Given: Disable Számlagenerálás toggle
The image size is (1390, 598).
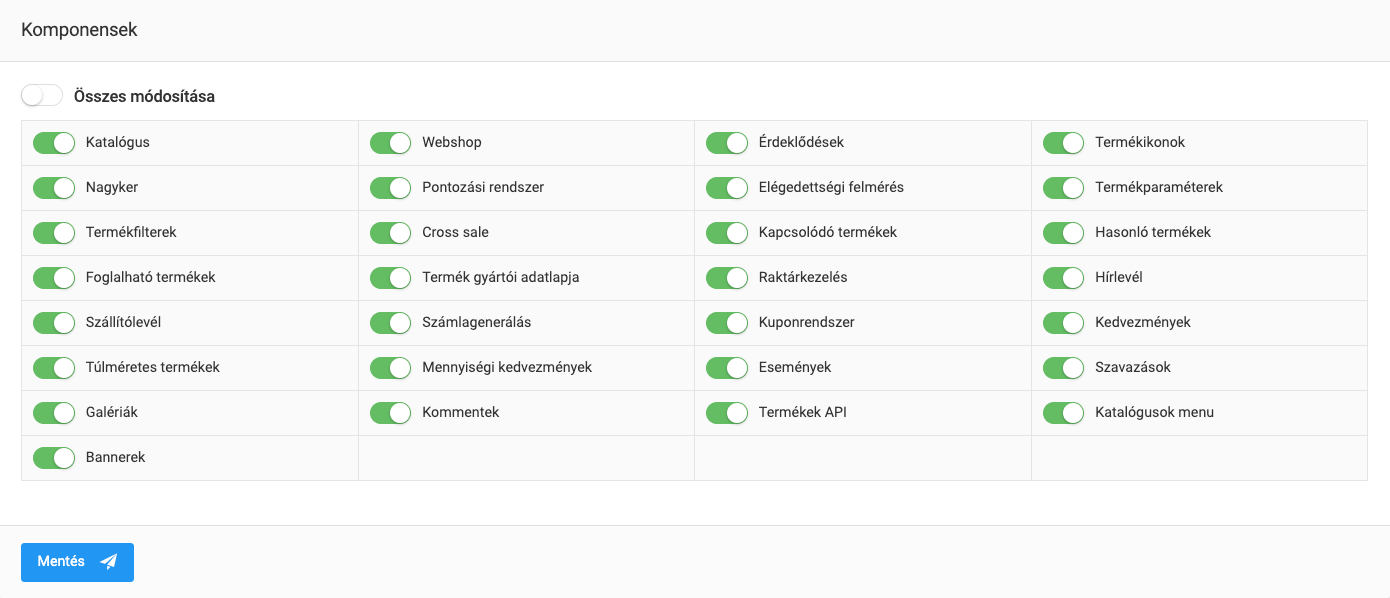Looking at the screenshot, I should point(390,323).
